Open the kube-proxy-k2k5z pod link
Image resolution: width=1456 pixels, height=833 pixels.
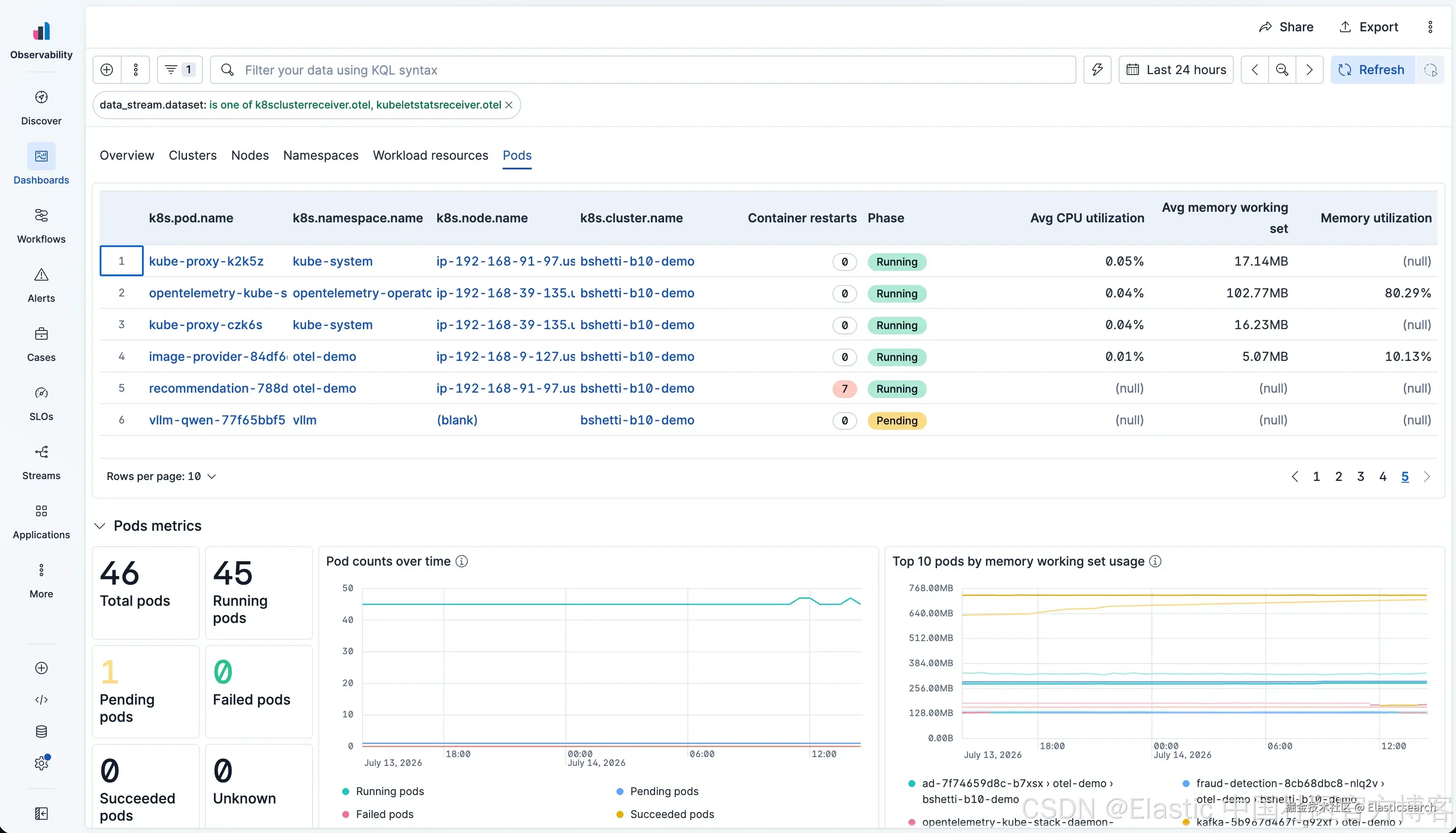pos(206,262)
